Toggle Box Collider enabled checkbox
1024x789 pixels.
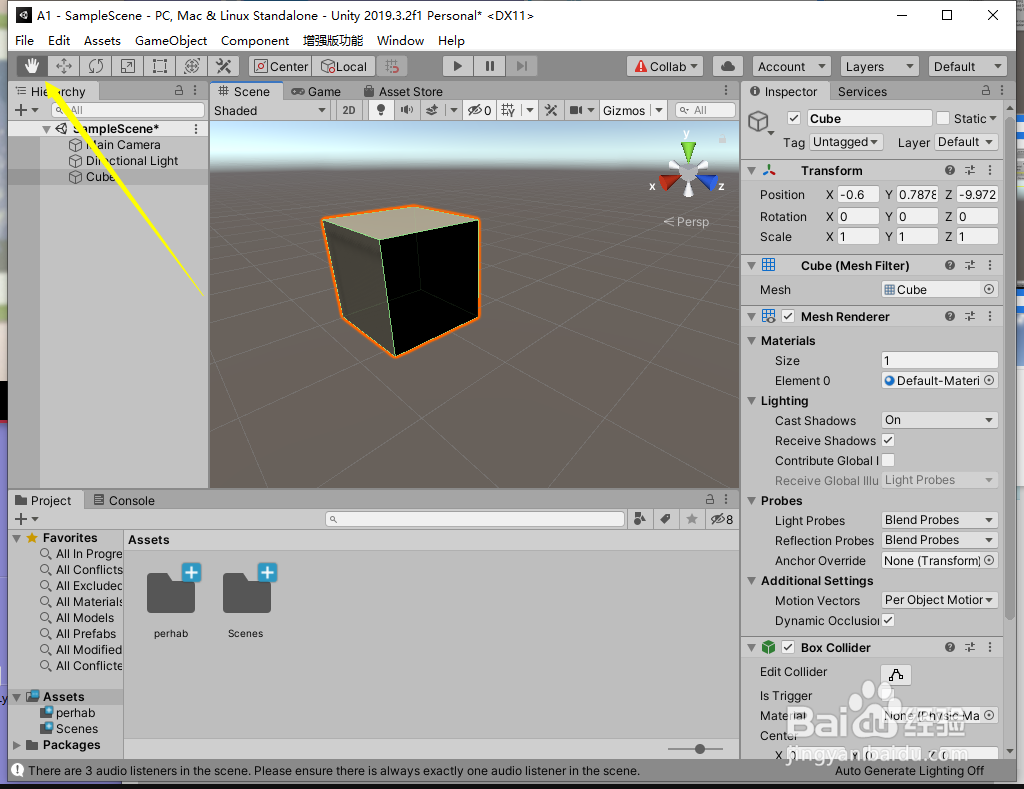pyautogui.click(x=788, y=647)
